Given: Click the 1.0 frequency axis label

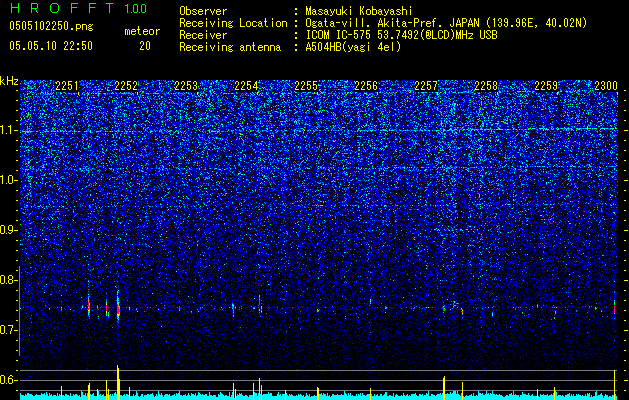Looking at the screenshot, I should (9, 181).
